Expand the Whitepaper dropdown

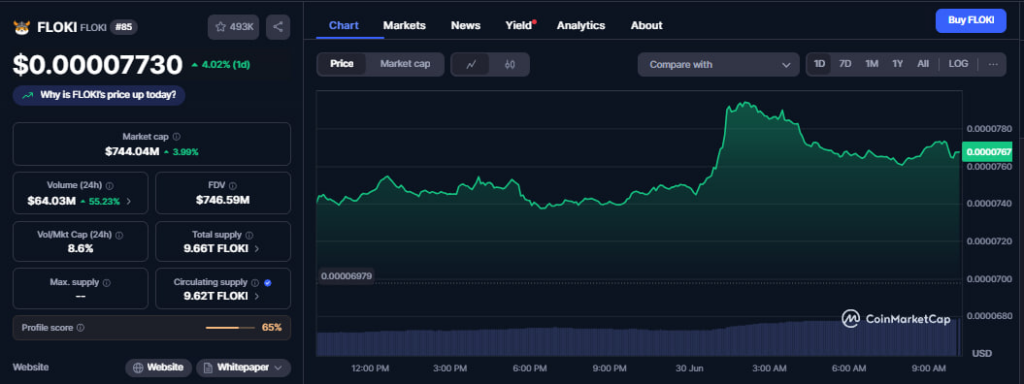244,368
